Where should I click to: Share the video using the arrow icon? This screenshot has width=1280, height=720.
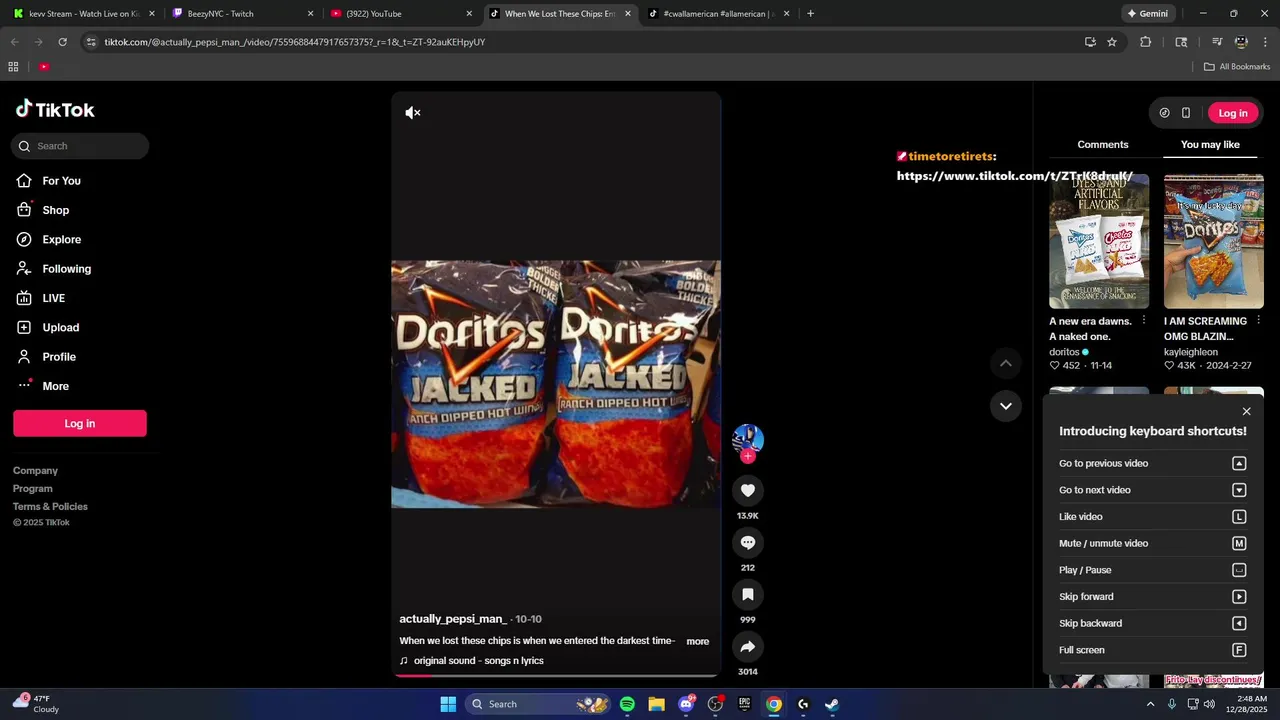click(747, 646)
